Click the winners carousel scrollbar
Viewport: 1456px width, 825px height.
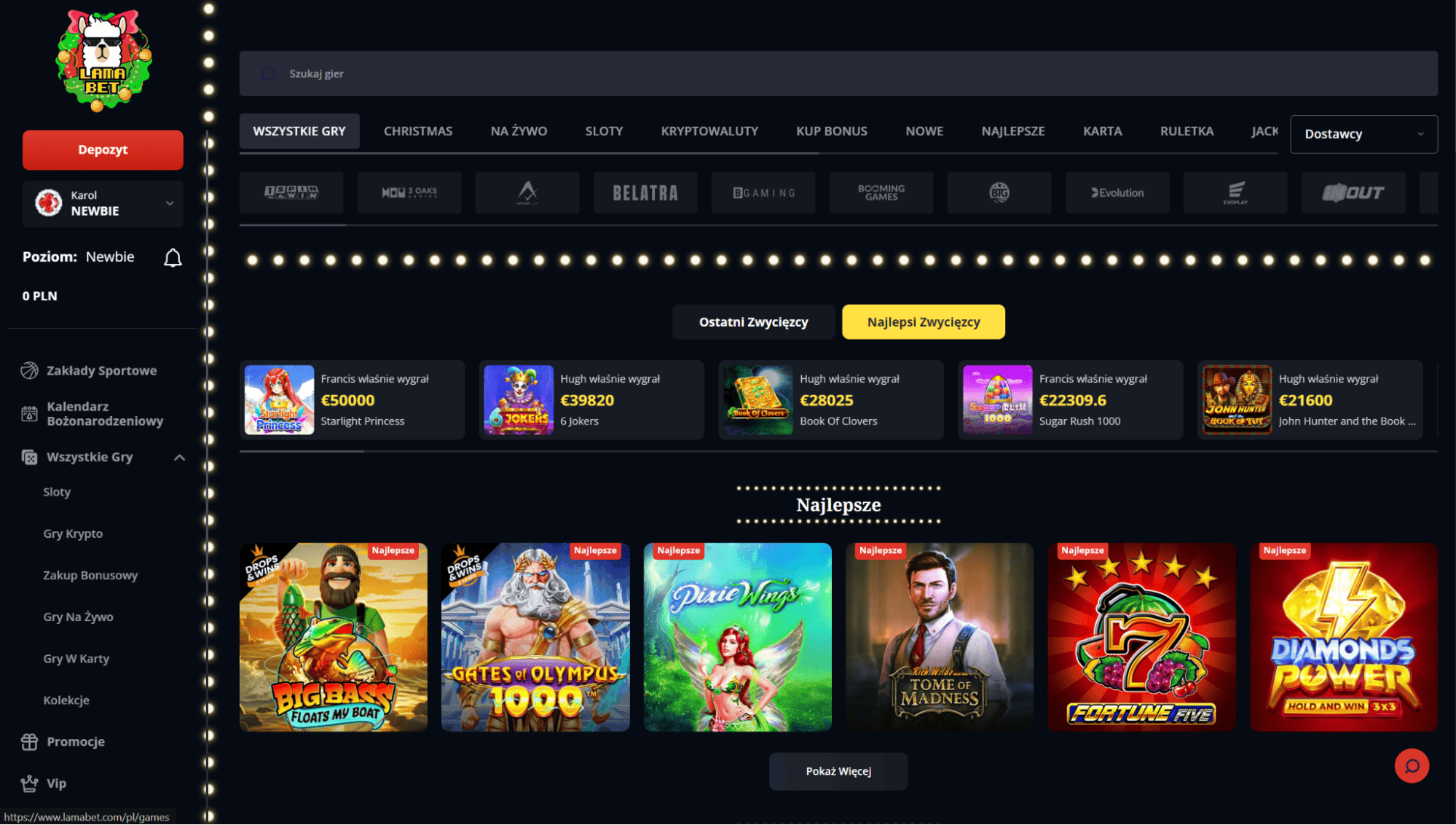[838, 452]
